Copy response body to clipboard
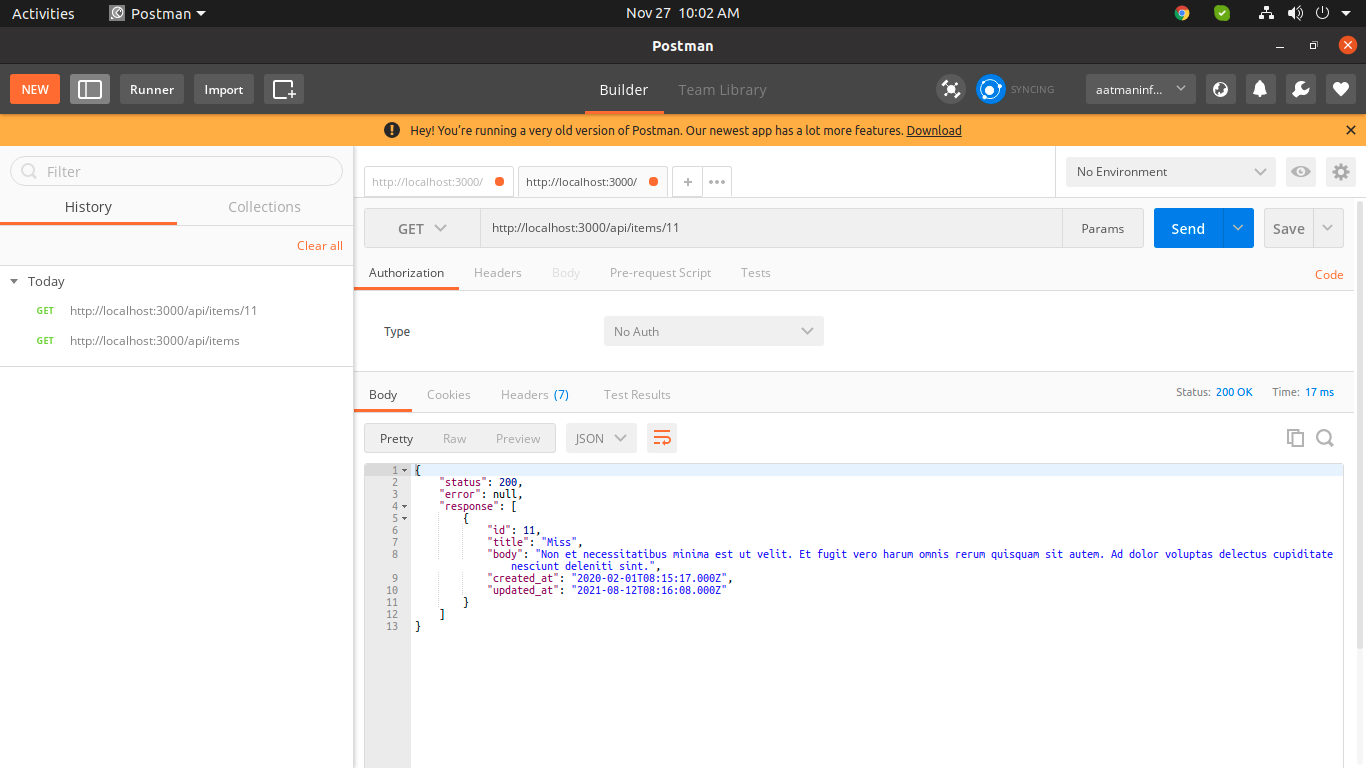1366x768 pixels. (x=1295, y=438)
